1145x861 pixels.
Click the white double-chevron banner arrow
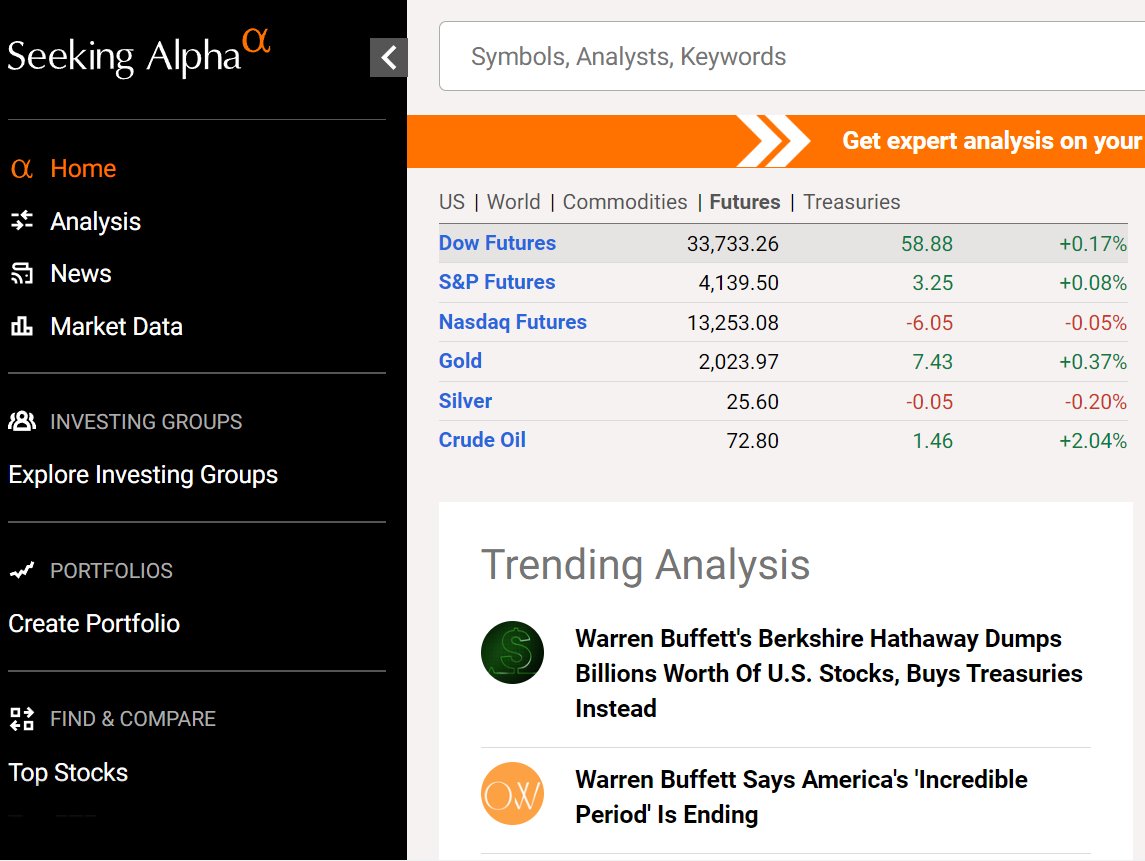(x=774, y=141)
